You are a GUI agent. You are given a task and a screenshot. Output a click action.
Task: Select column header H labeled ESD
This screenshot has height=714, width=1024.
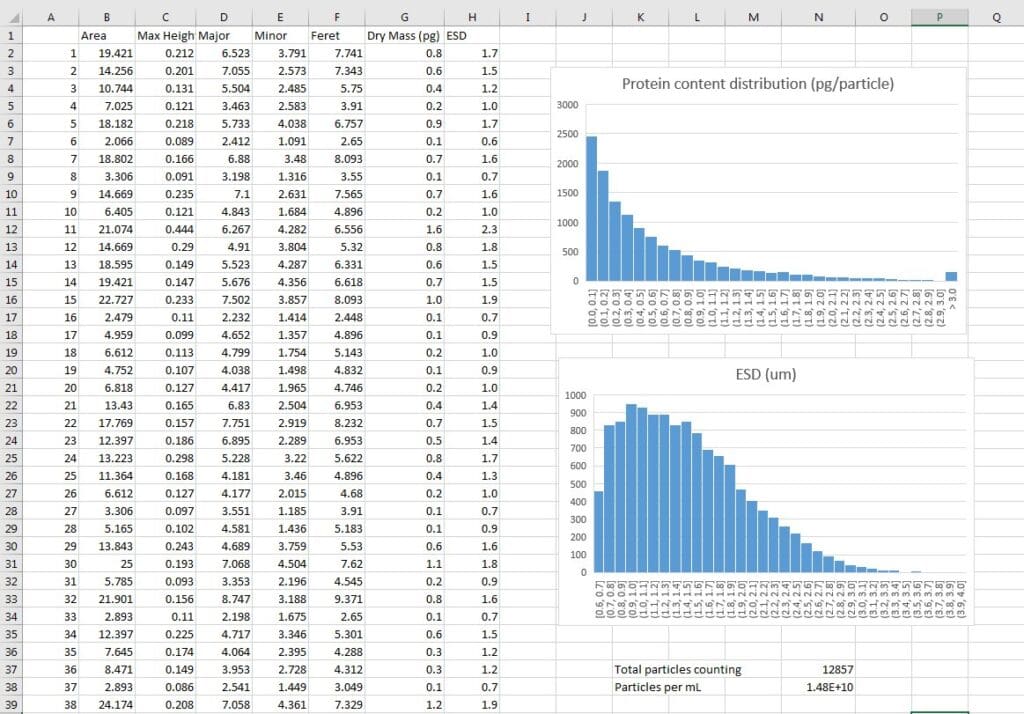[x=472, y=17]
